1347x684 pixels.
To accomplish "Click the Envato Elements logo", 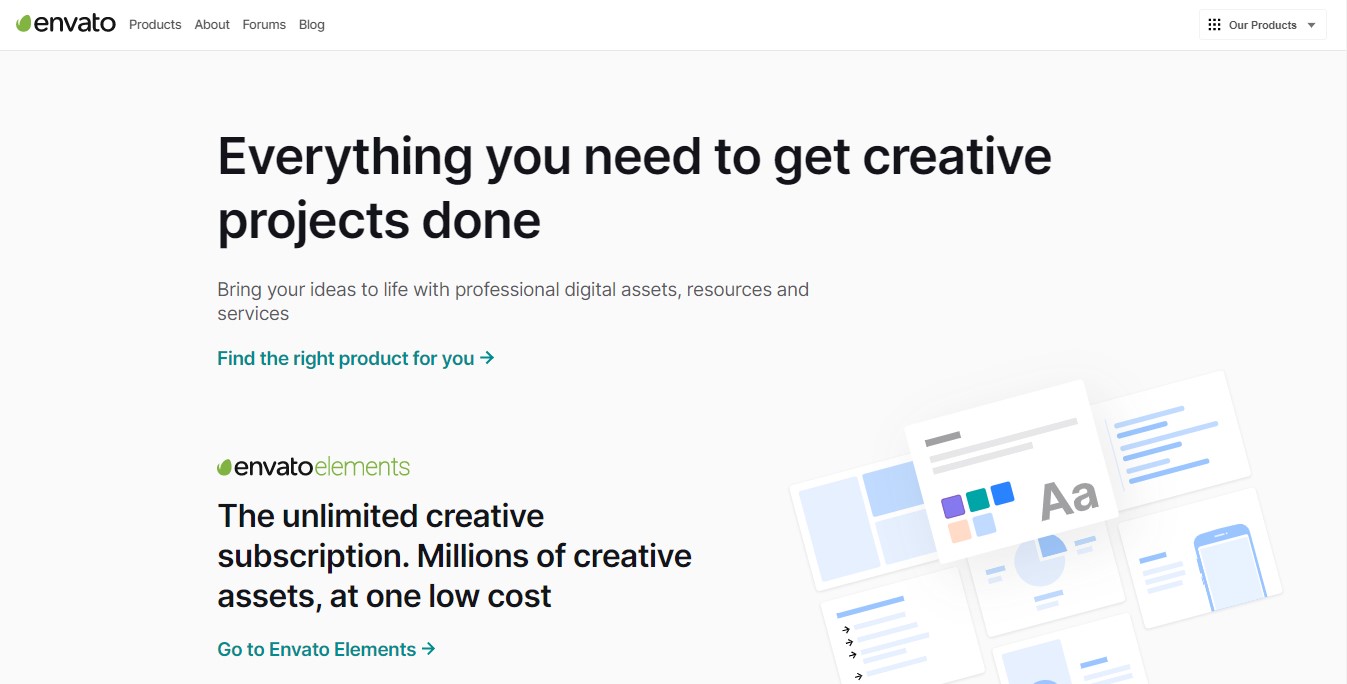I will 313,466.
